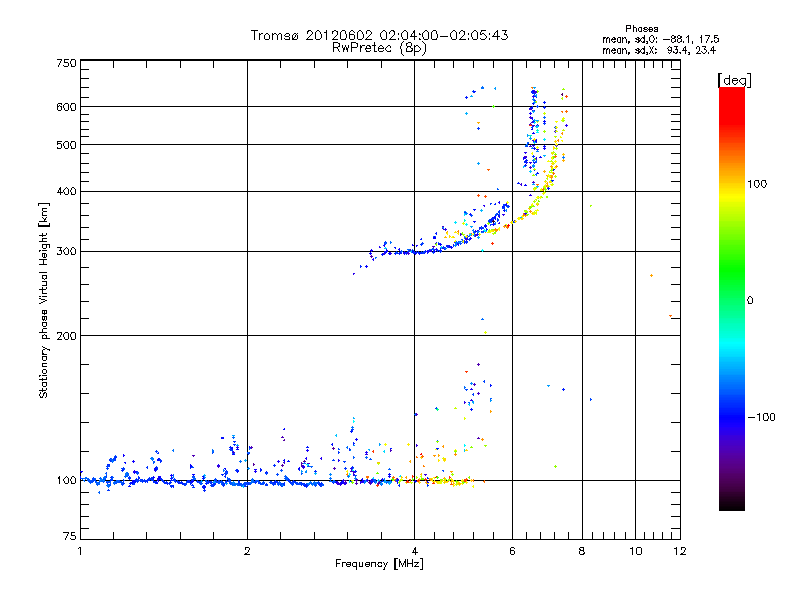Image resolution: width=800 pixels, height=600 pixels.
Task: Click colorbar tick label "-100"
Action: [x=761, y=417]
